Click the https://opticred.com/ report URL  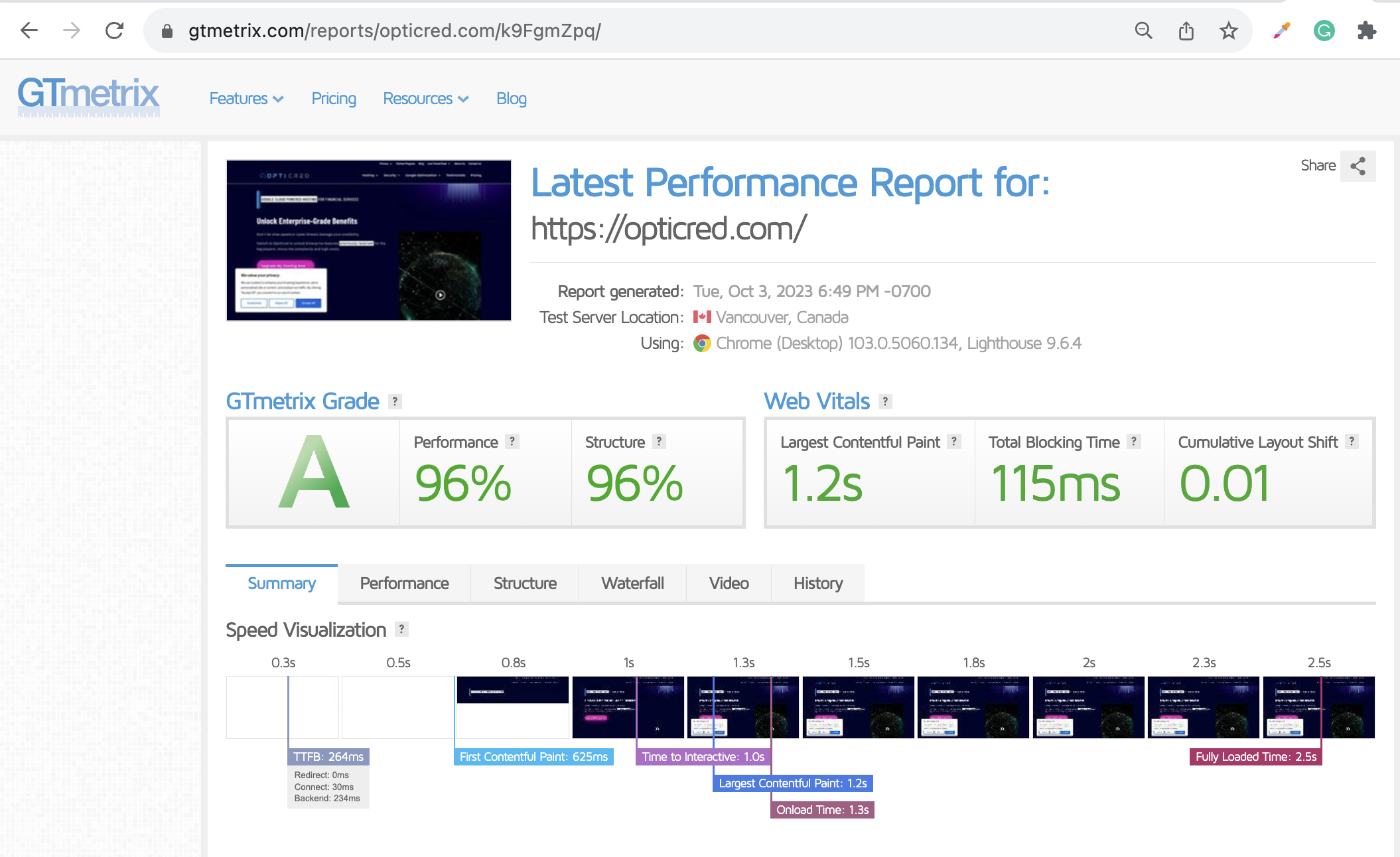(x=669, y=229)
